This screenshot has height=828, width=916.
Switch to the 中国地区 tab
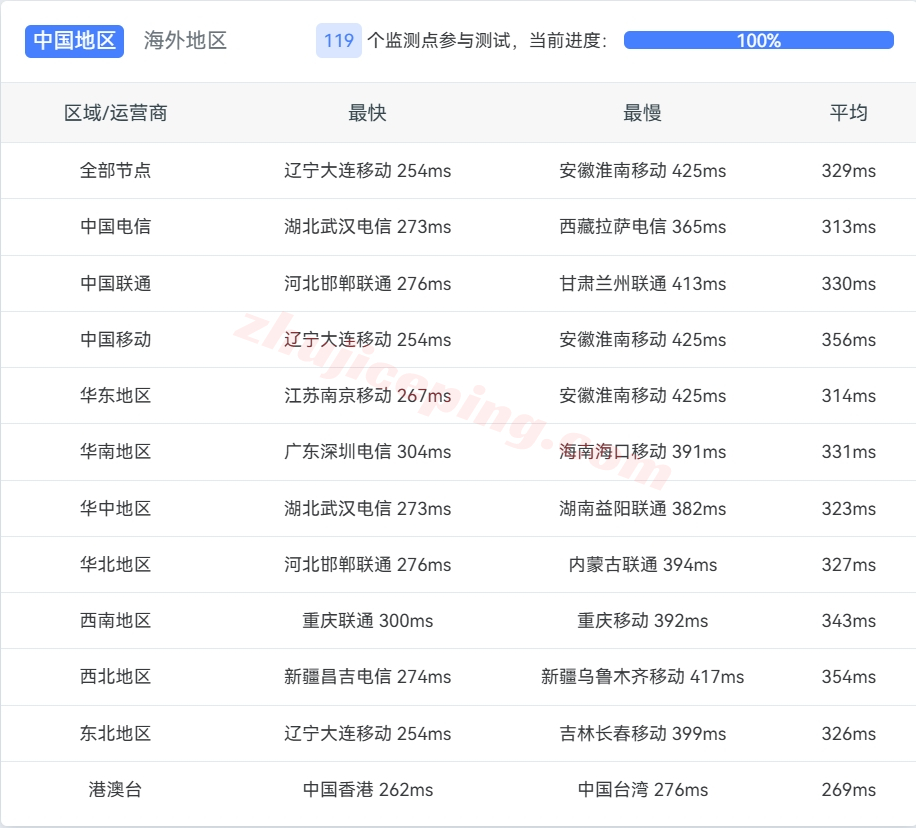point(74,41)
